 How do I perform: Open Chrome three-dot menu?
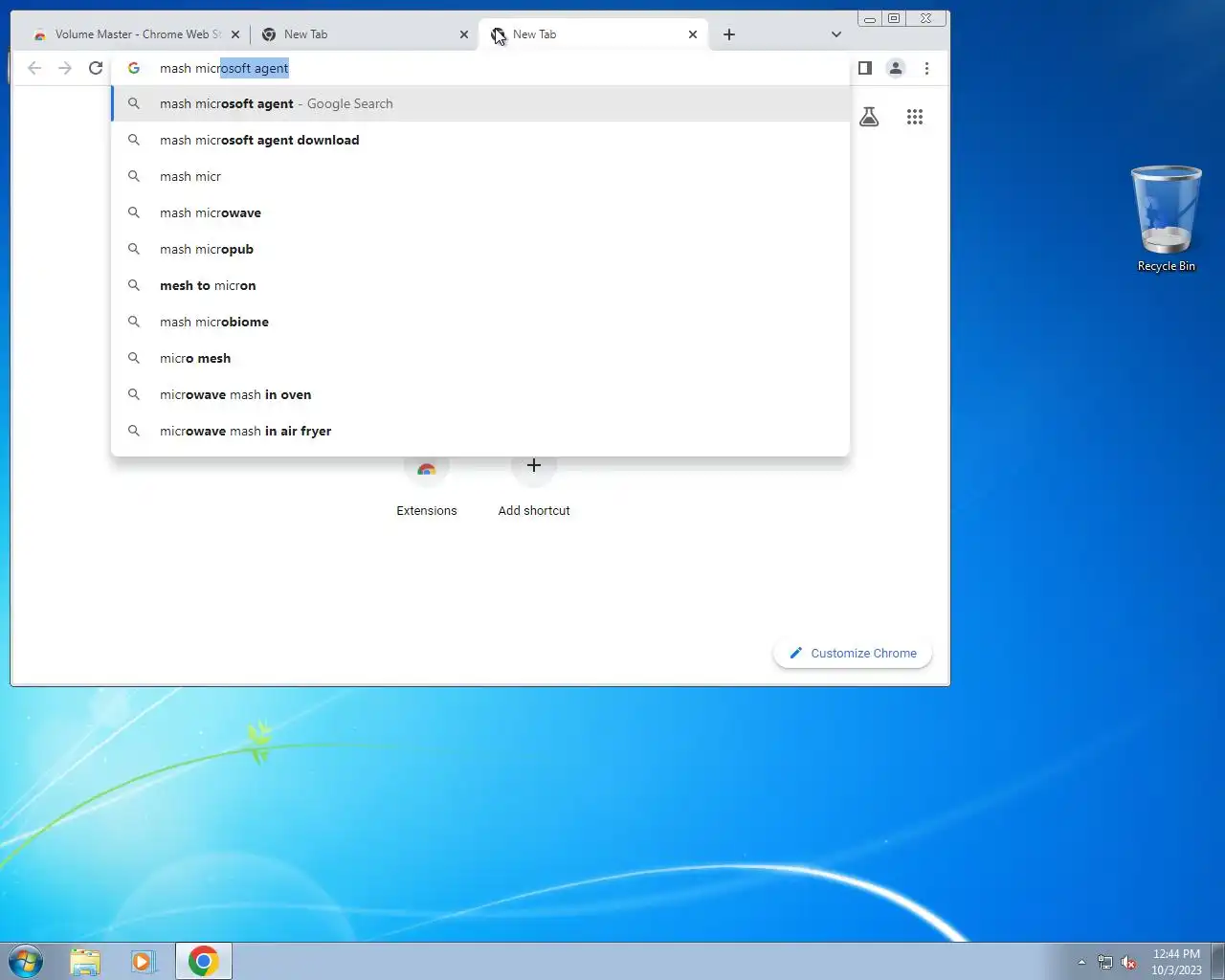[926, 68]
